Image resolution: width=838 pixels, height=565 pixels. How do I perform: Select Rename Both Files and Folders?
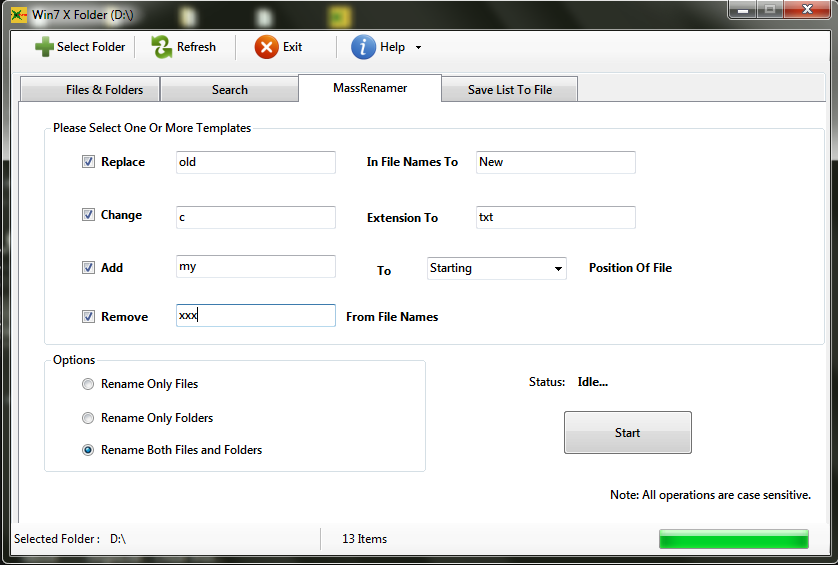point(88,450)
